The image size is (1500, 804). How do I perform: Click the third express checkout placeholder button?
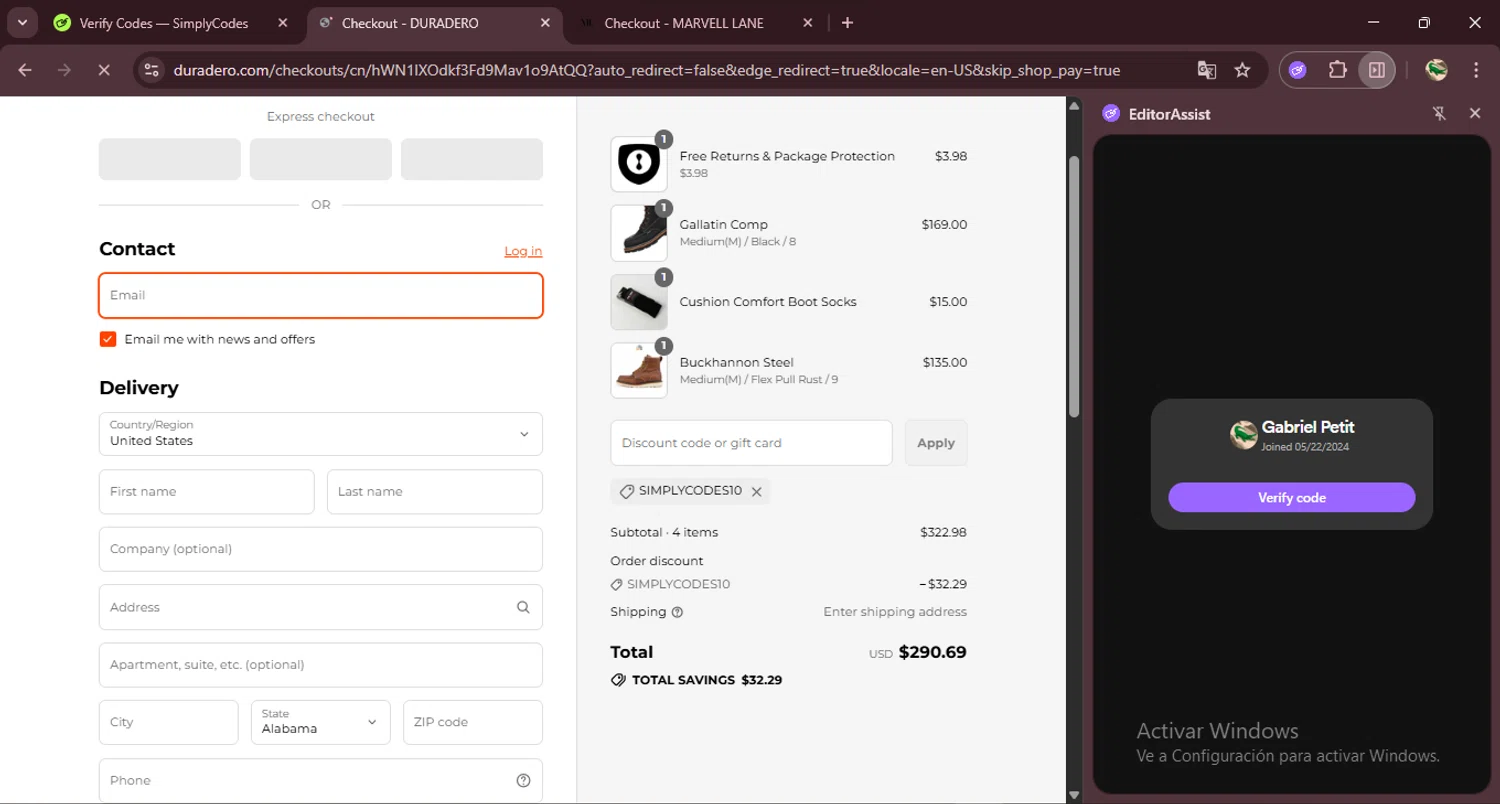coord(472,159)
